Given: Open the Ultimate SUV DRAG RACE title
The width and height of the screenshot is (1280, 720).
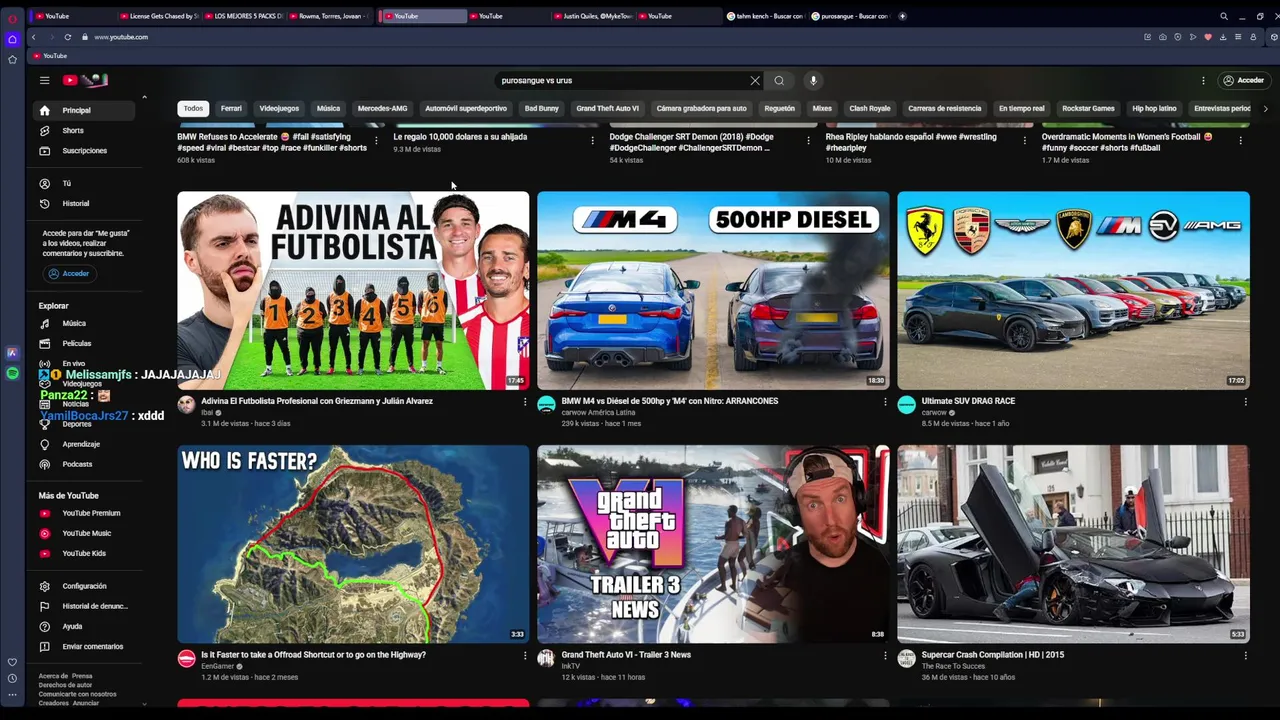Looking at the screenshot, I should click(x=968, y=401).
